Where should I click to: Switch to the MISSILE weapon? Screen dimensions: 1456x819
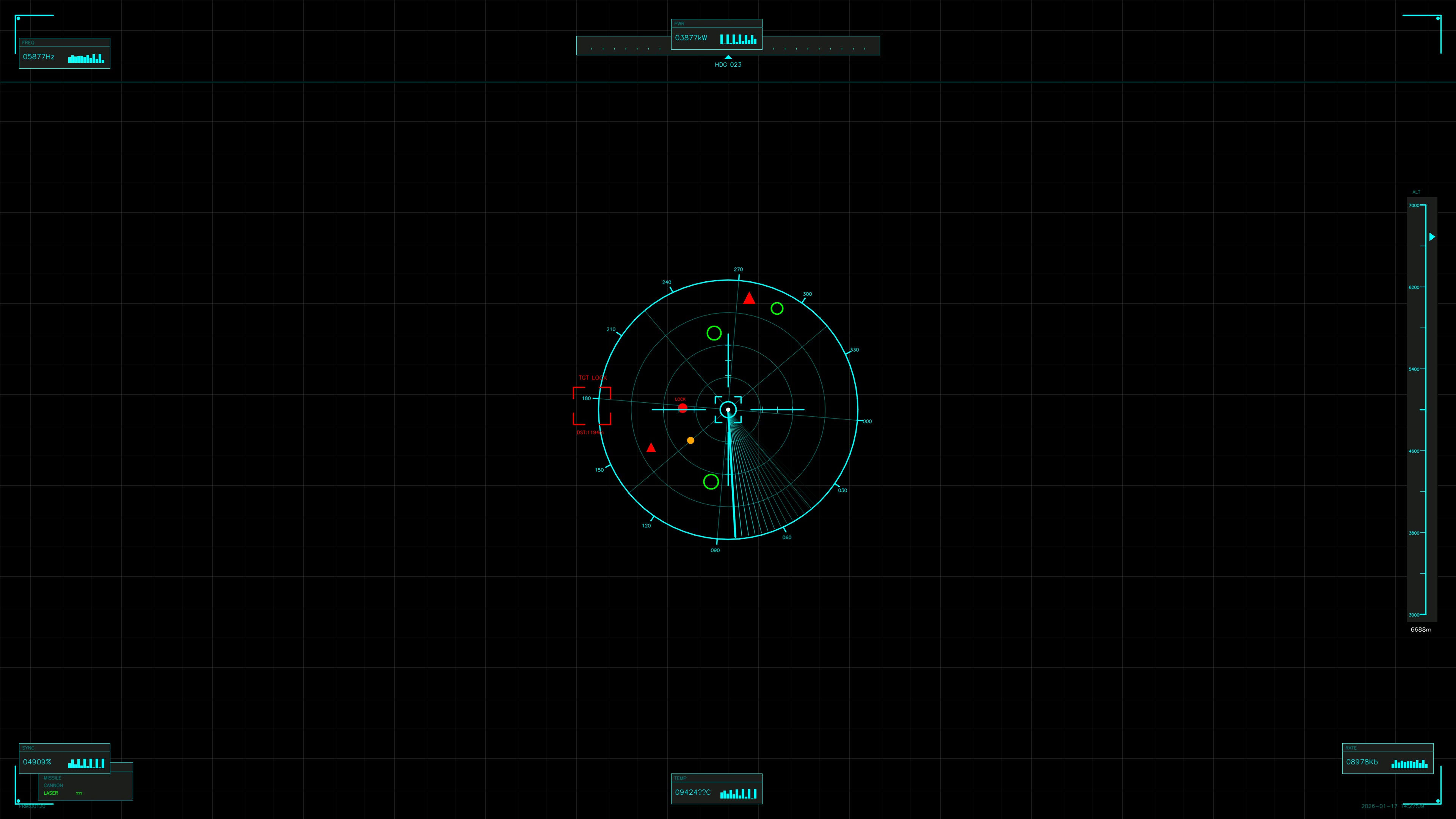53,778
